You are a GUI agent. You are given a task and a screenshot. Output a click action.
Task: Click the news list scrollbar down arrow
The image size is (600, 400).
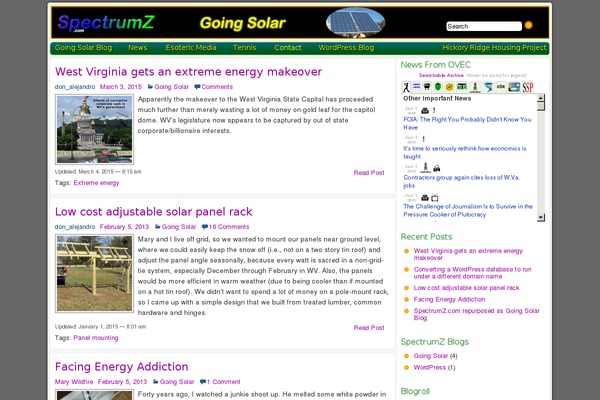point(541,217)
